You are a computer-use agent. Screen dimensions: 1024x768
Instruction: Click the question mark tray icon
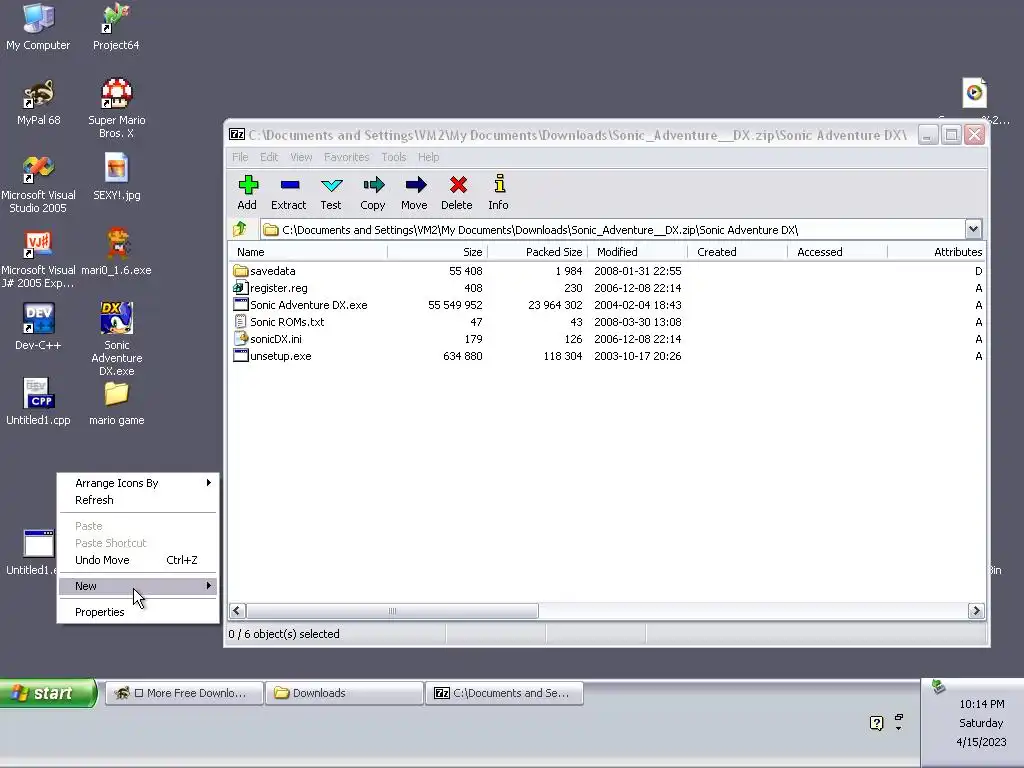(x=876, y=722)
